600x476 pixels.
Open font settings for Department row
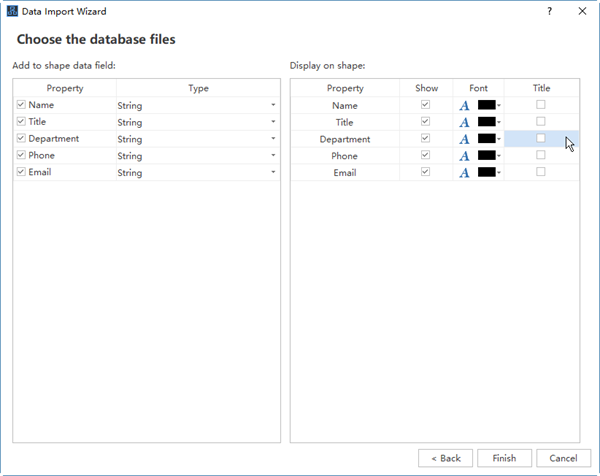click(x=464, y=139)
